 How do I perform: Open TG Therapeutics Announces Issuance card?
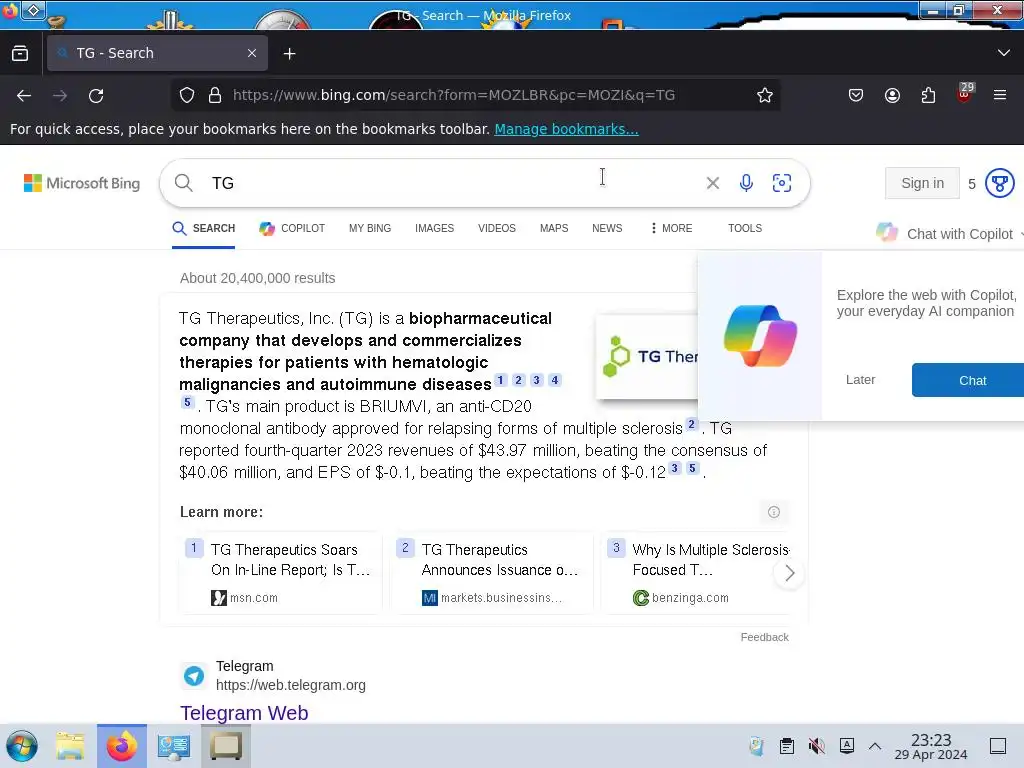pos(491,573)
